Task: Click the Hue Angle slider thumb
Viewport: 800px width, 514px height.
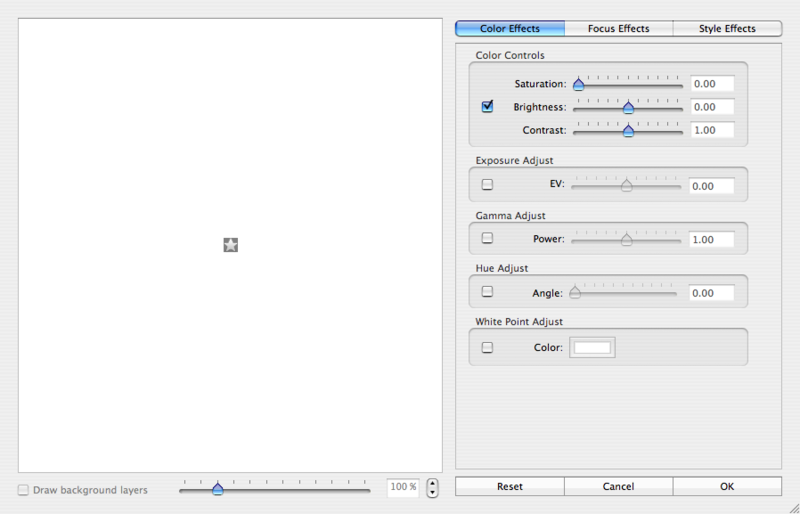Action: point(575,292)
